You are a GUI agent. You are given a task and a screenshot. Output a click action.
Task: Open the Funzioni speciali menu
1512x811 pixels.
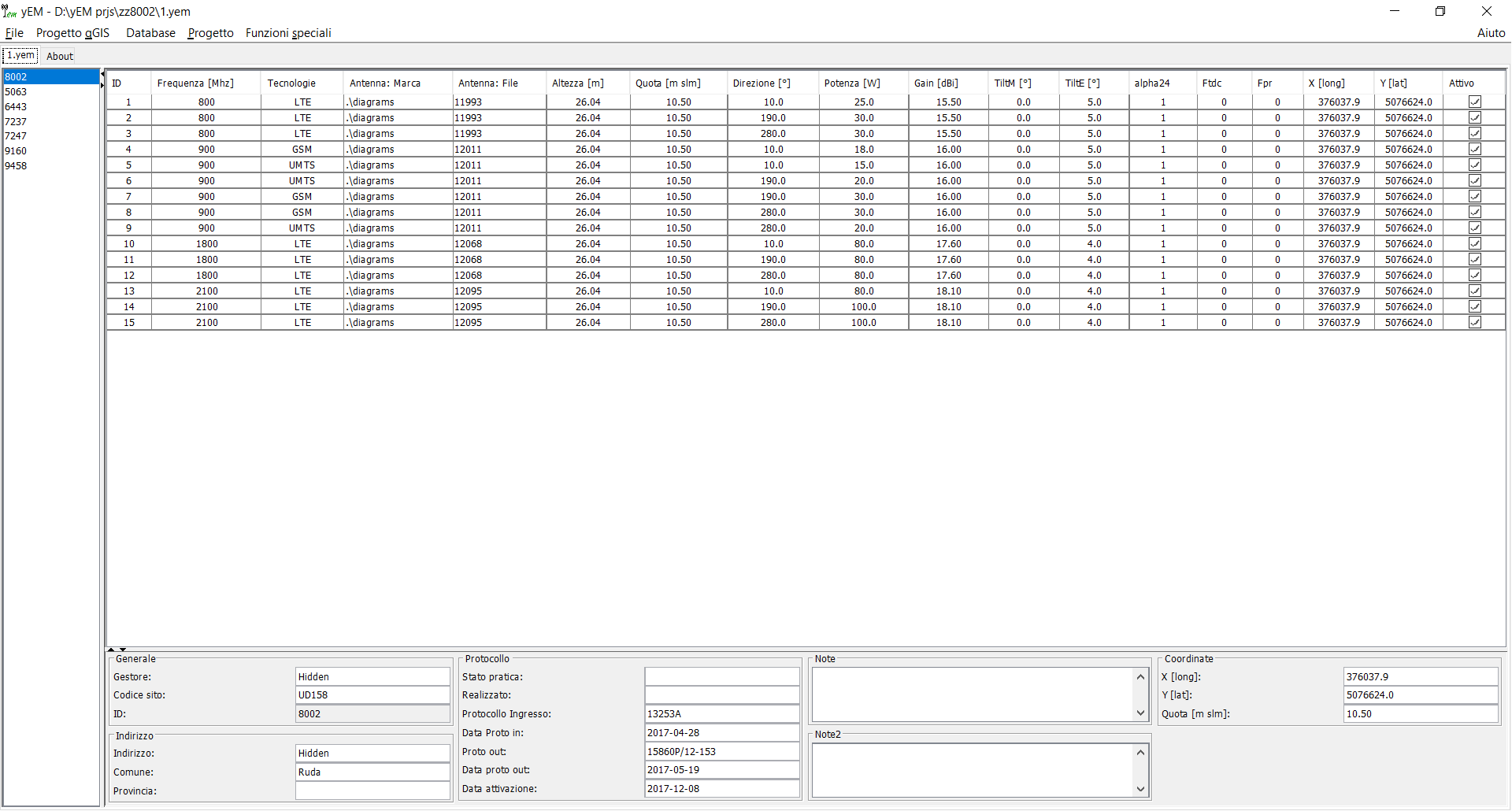(x=288, y=33)
